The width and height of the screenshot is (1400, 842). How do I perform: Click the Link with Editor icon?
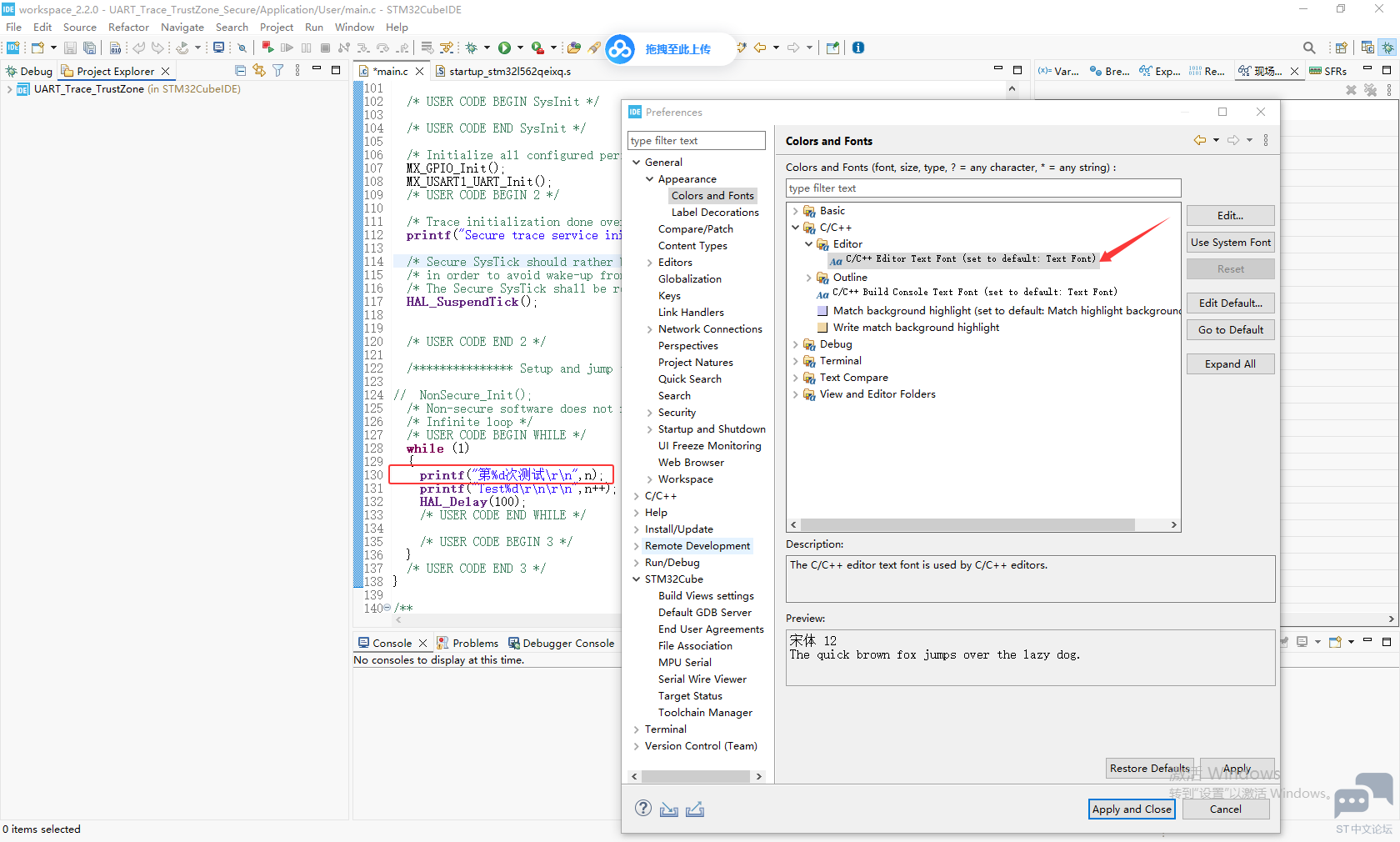coord(259,71)
